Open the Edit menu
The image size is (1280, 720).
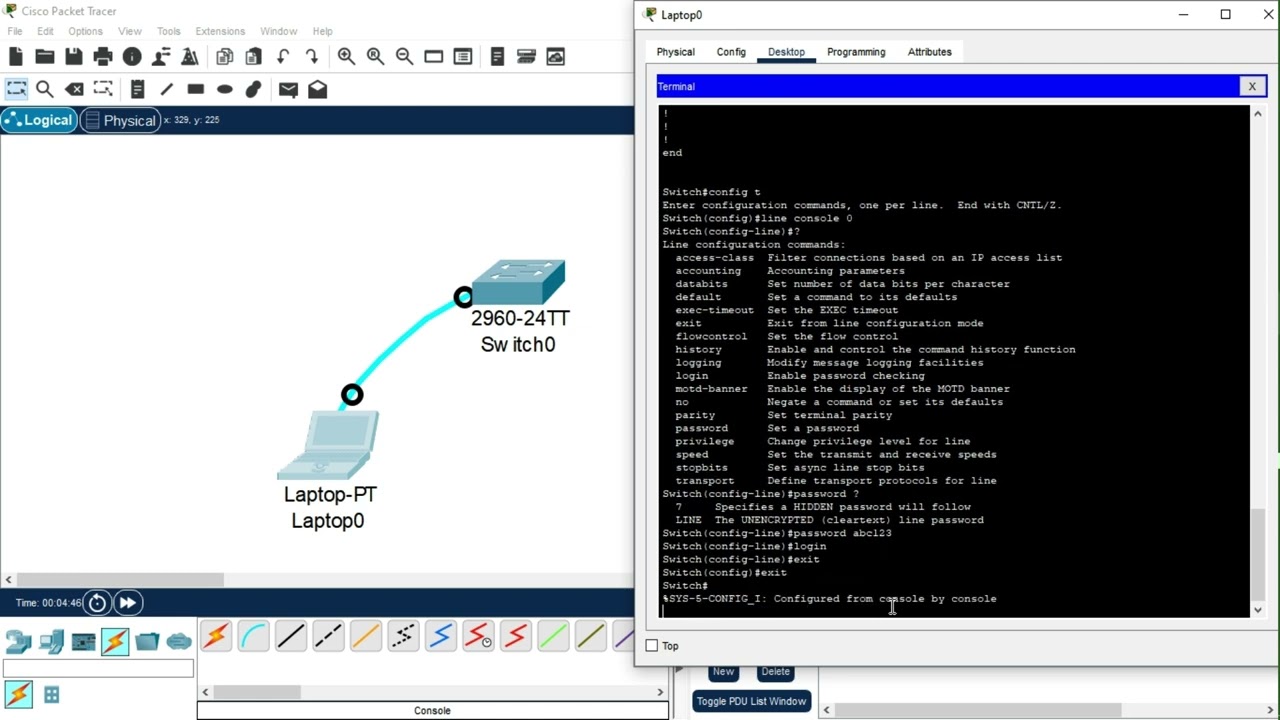coord(45,31)
